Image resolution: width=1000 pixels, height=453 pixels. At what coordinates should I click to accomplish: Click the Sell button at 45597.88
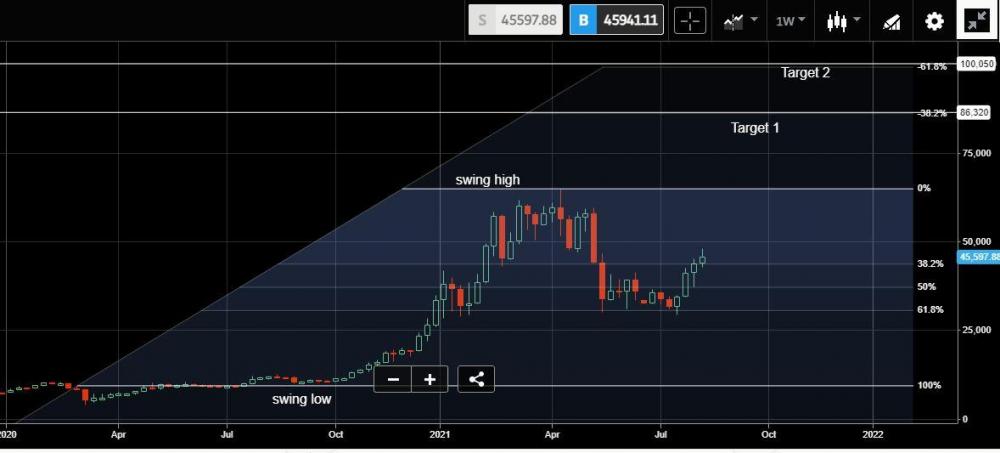[515, 20]
